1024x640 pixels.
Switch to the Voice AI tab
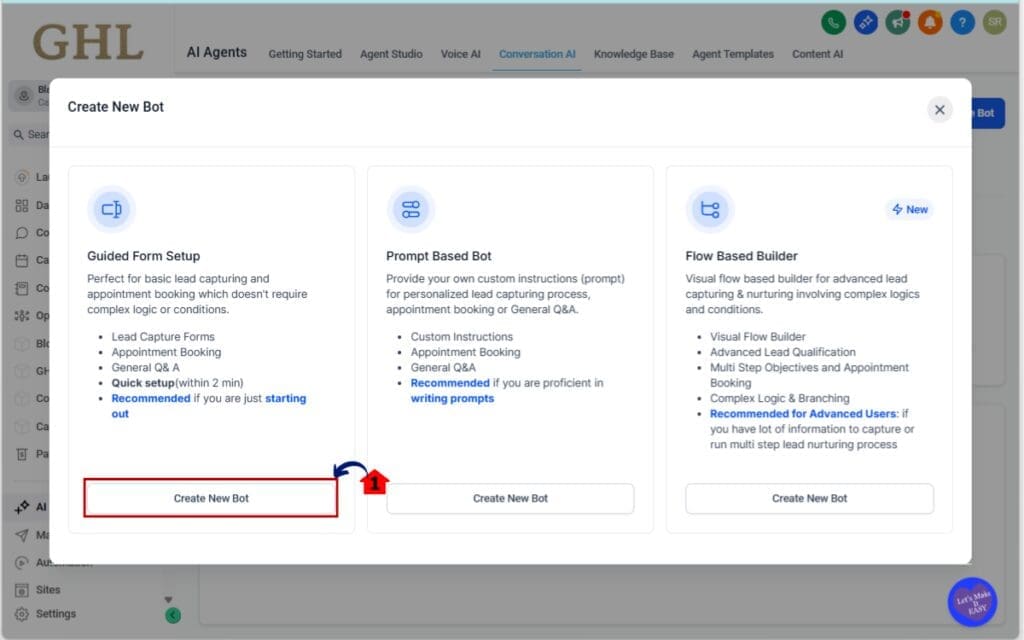[461, 54]
